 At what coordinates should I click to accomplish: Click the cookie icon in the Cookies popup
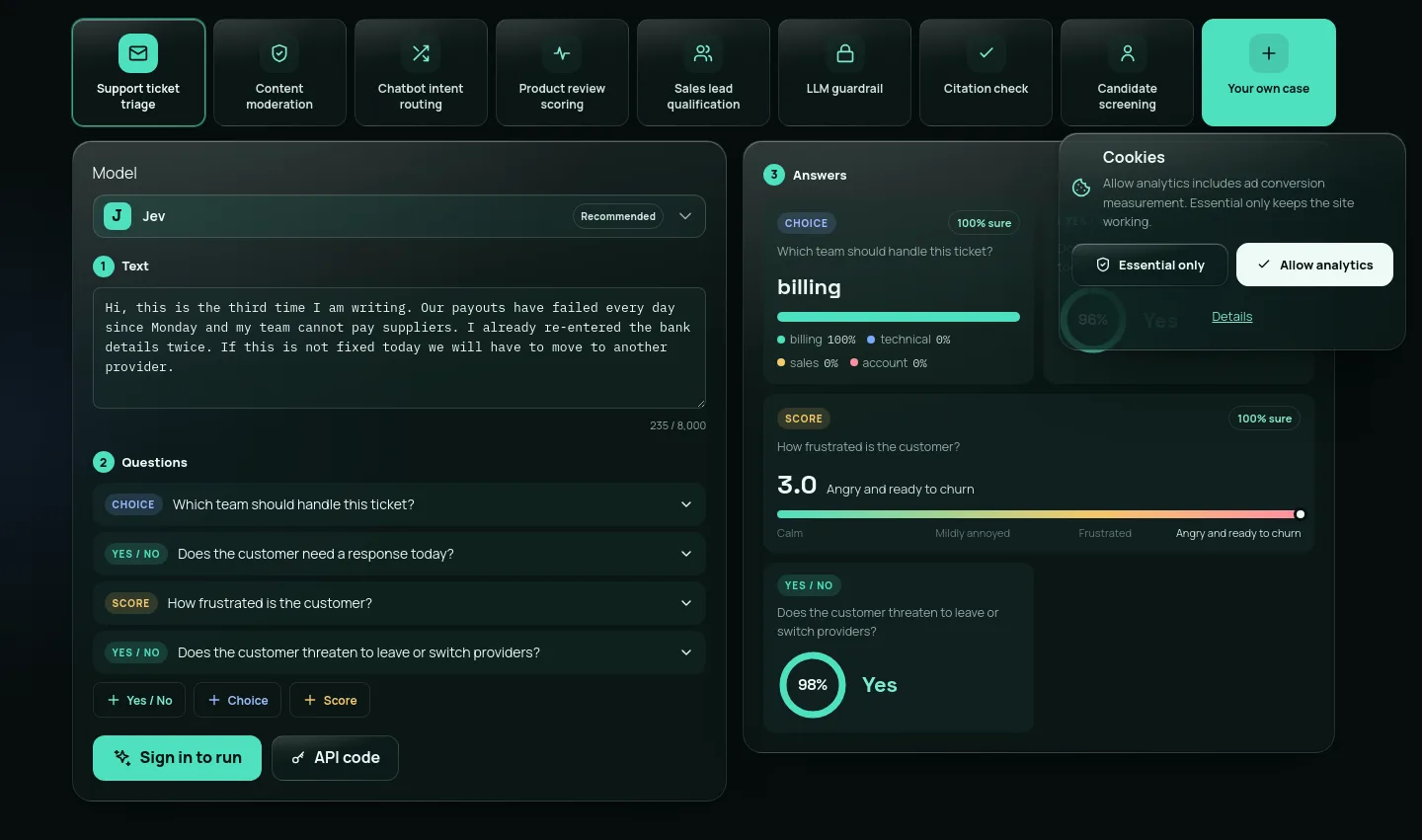tap(1081, 188)
